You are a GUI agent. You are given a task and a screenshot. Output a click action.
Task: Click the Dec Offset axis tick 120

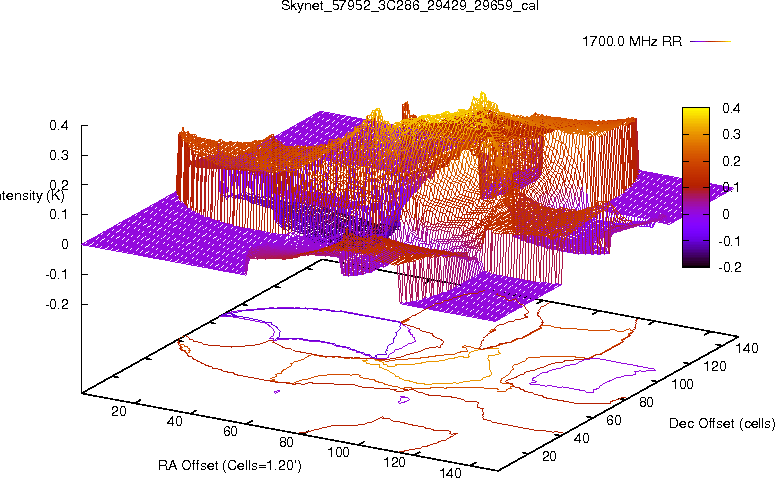click(x=715, y=366)
